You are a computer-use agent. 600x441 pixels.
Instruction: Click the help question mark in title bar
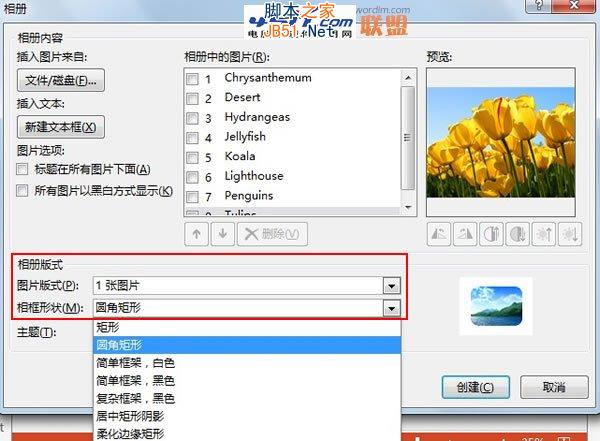pos(540,5)
